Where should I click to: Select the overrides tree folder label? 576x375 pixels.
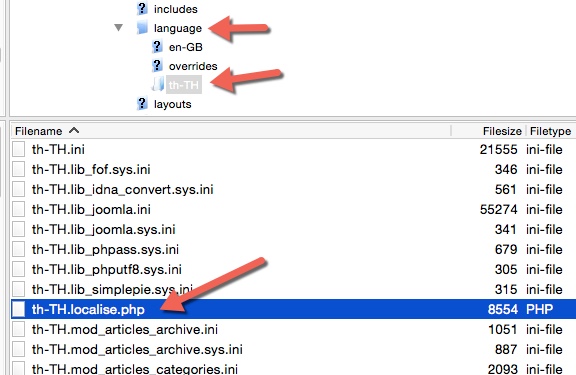point(193,66)
